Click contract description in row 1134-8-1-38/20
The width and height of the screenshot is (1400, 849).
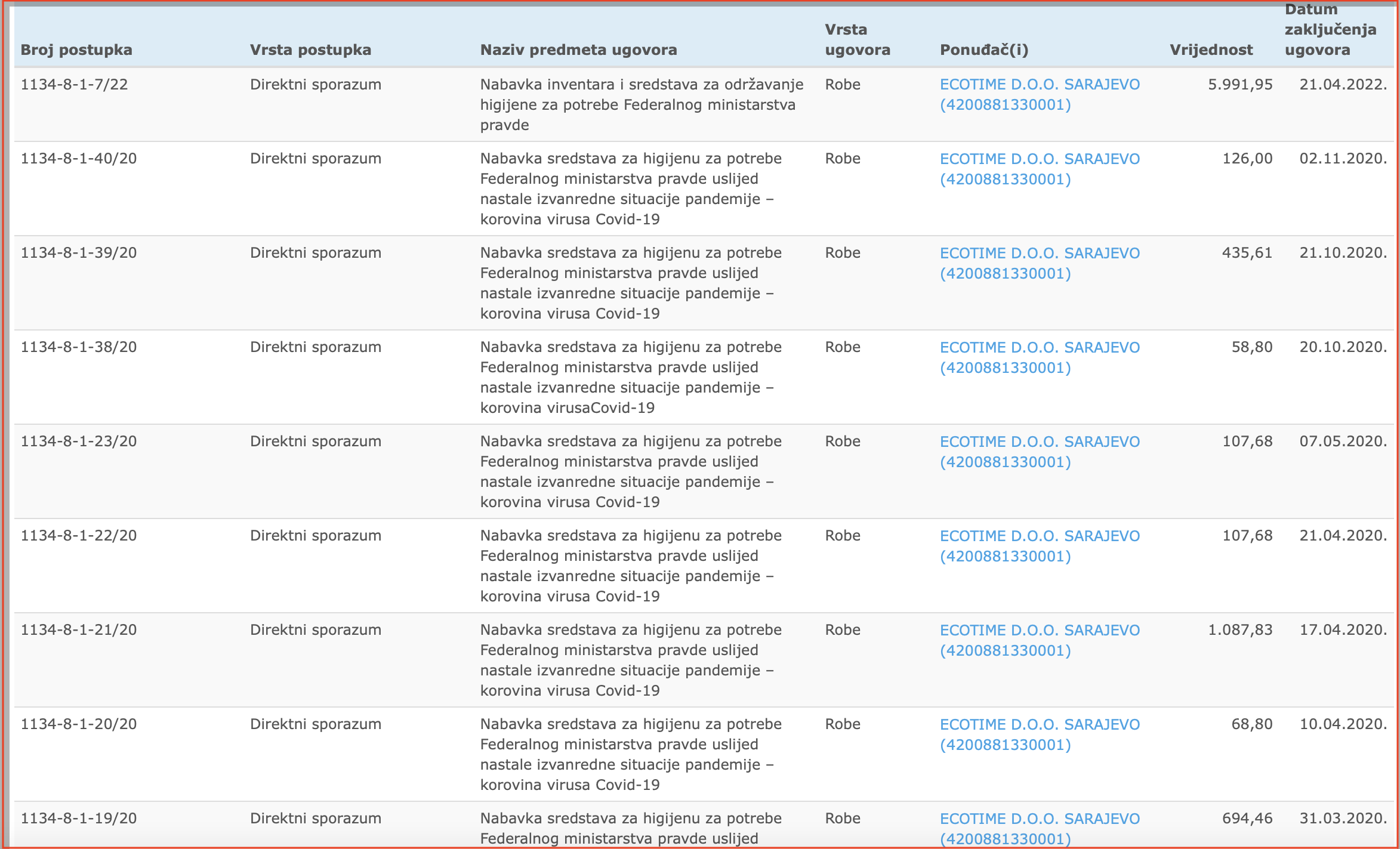point(631,378)
